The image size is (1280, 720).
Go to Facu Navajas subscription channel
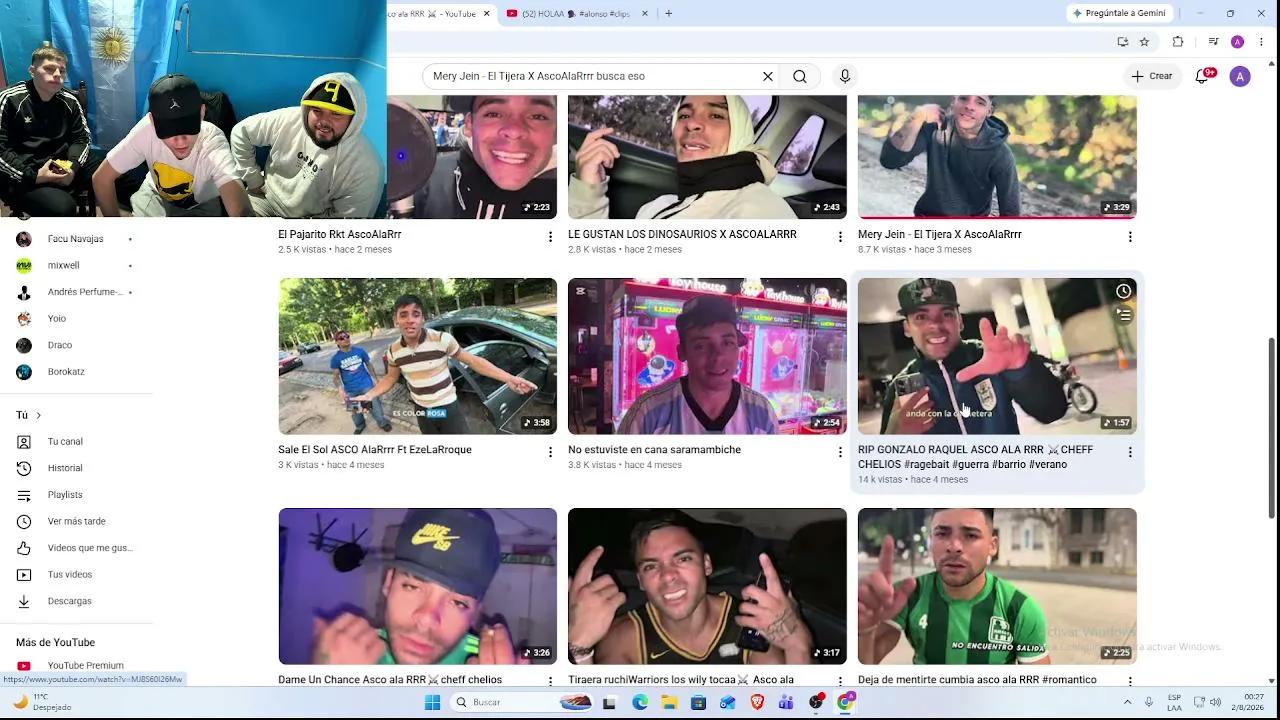click(x=75, y=239)
